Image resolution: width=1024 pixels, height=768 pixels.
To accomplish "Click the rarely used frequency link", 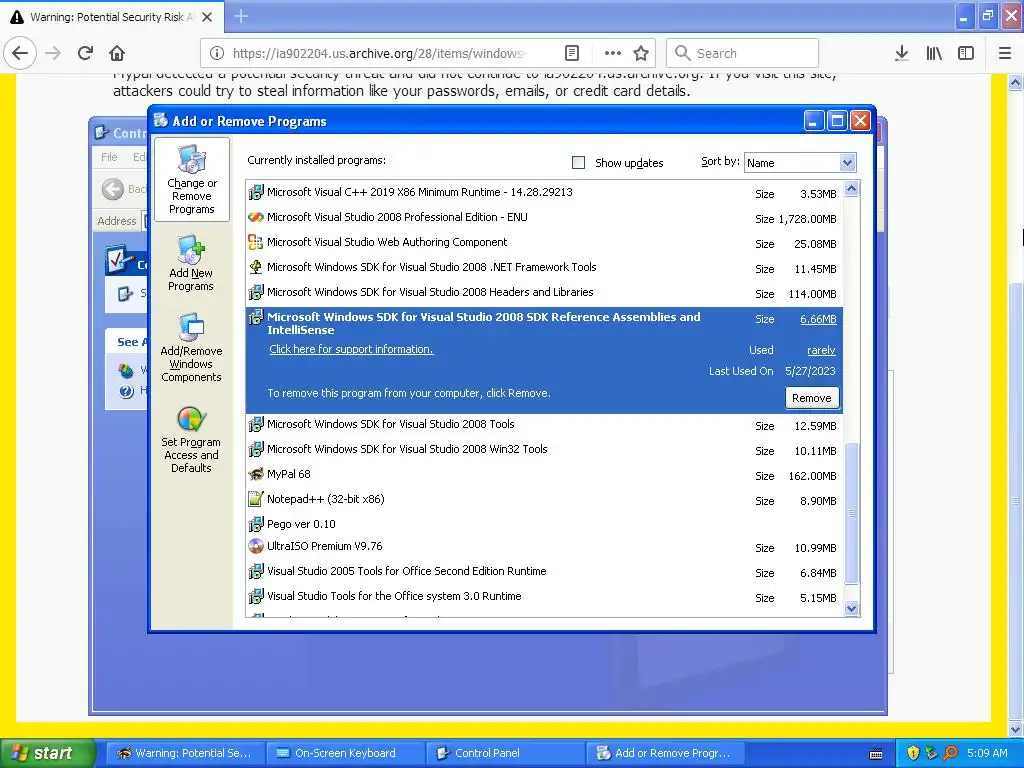I will point(821,351).
